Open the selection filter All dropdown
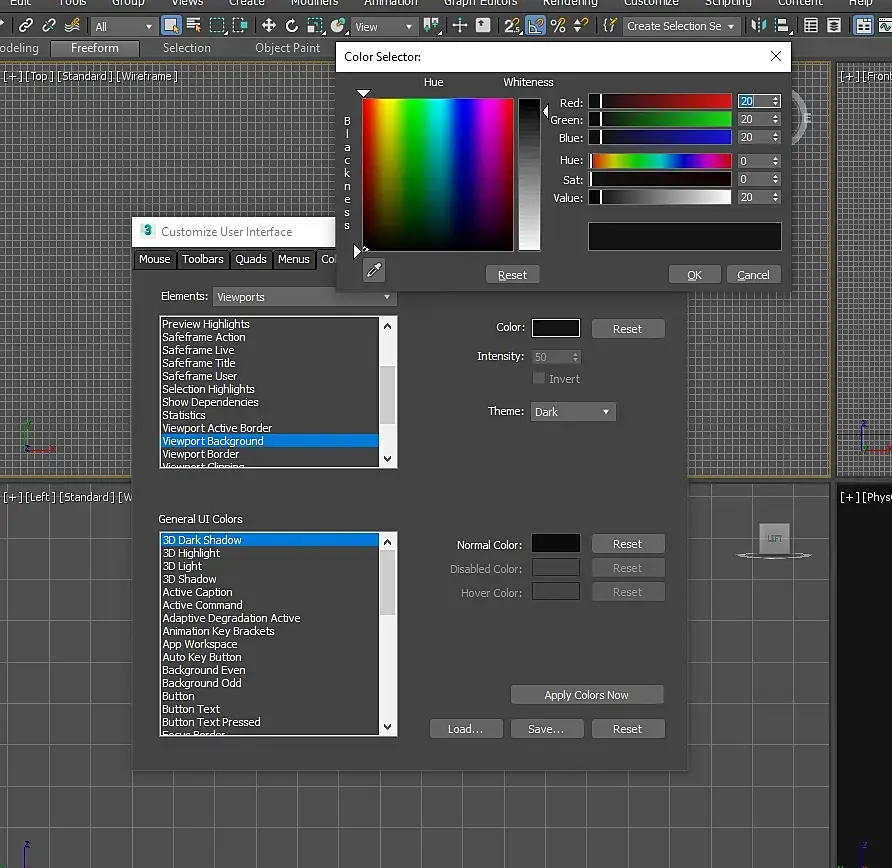This screenshot has width=892, height=868. click(124, 27)
